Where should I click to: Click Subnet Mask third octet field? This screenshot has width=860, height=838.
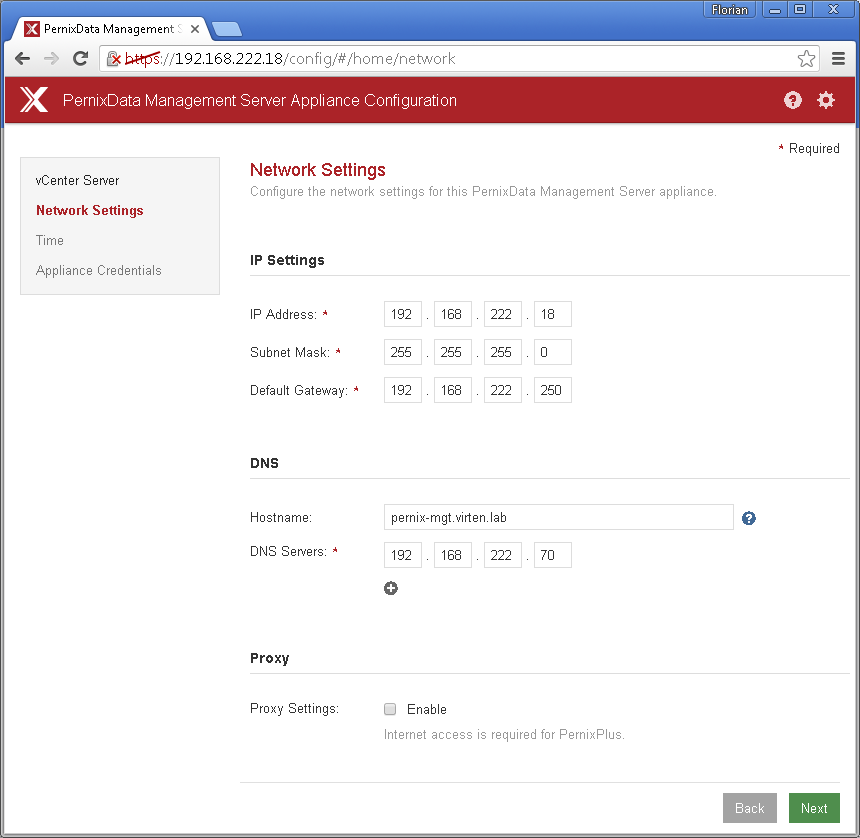coord(502,352)
